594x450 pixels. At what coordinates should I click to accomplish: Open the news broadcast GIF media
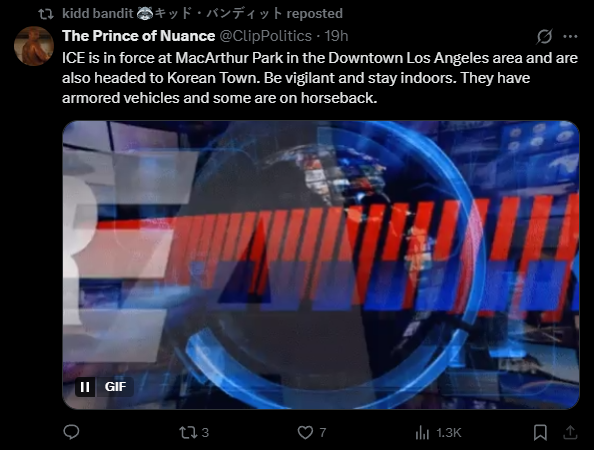(321, 265)
